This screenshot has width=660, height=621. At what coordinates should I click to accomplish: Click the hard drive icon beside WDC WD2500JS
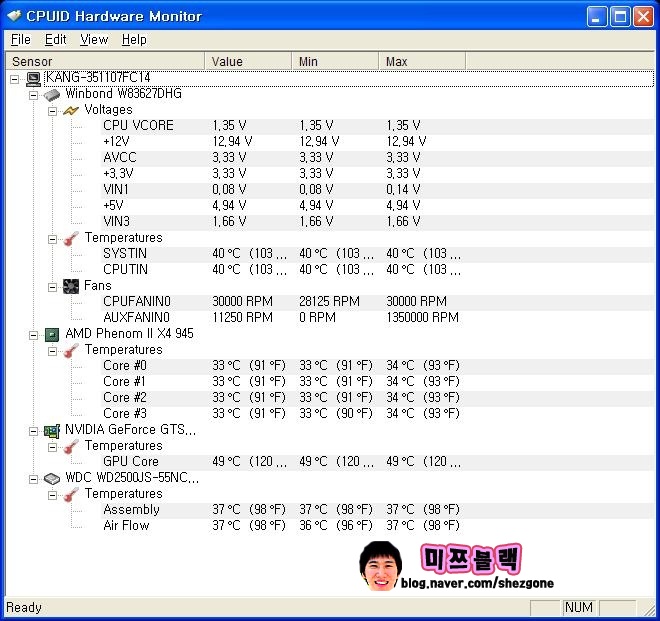[x=52, y=479]
